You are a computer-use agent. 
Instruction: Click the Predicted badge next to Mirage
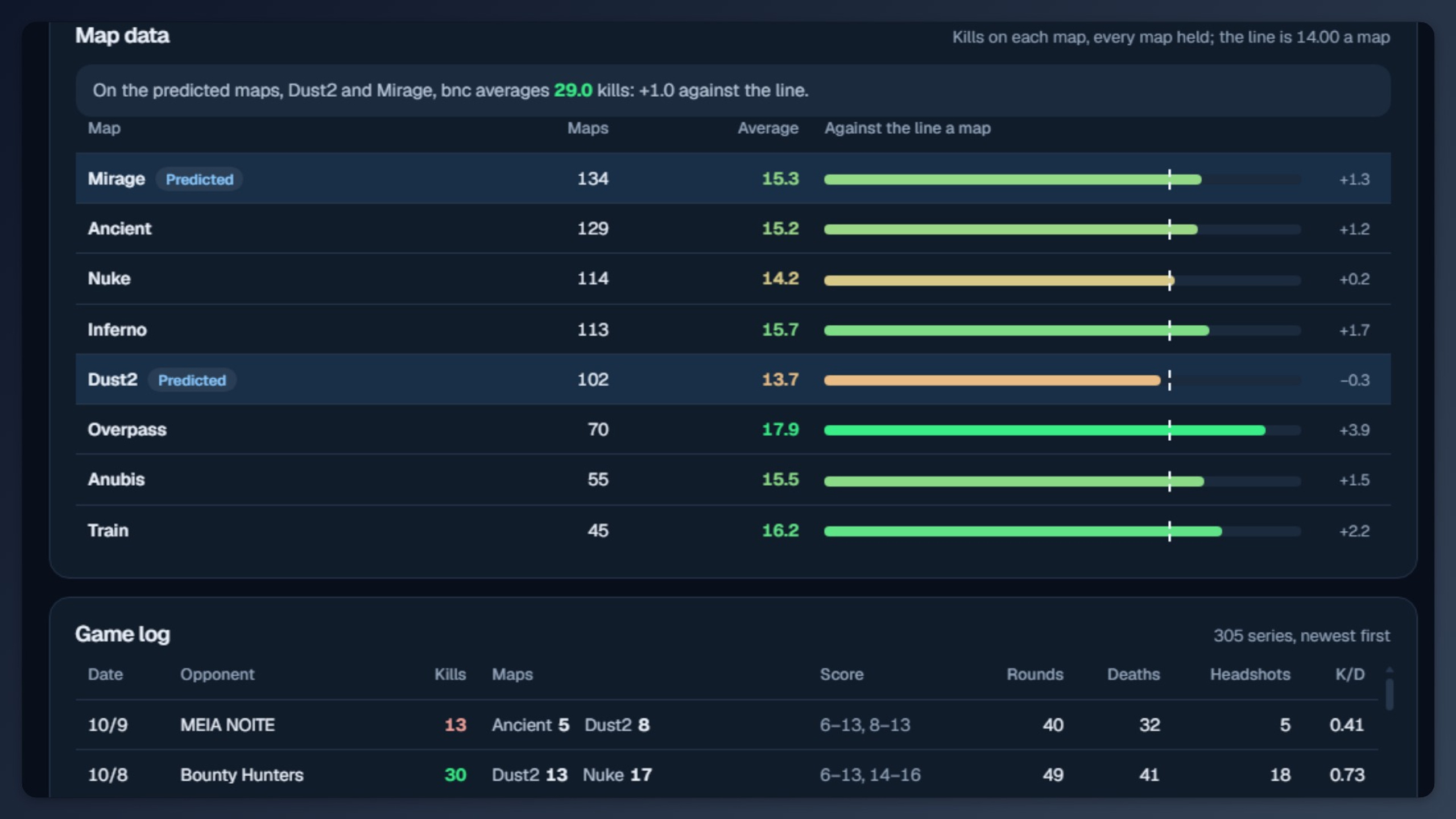pos(200,179)
